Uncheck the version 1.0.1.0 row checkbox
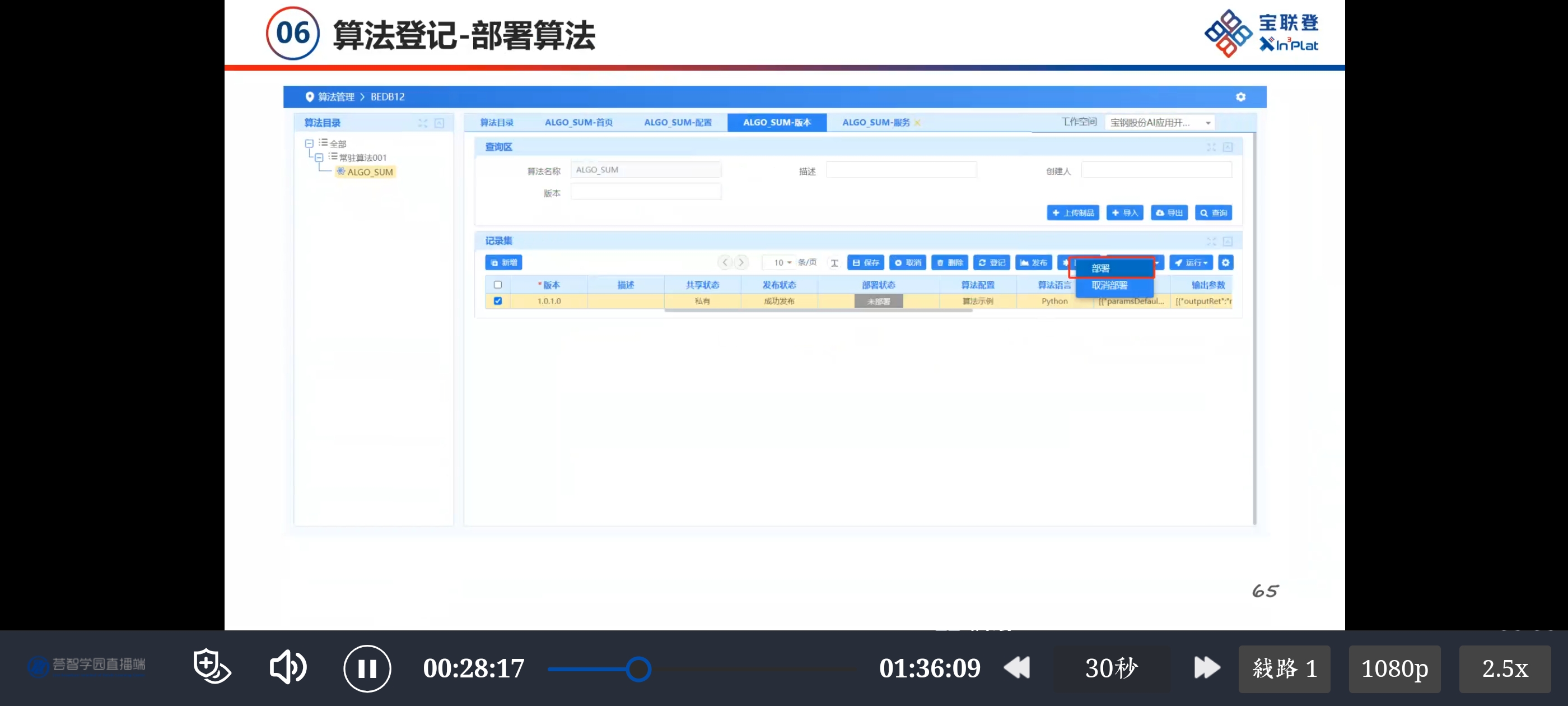This screenshot has height=706, width=1568. click(x=497, y=301)
